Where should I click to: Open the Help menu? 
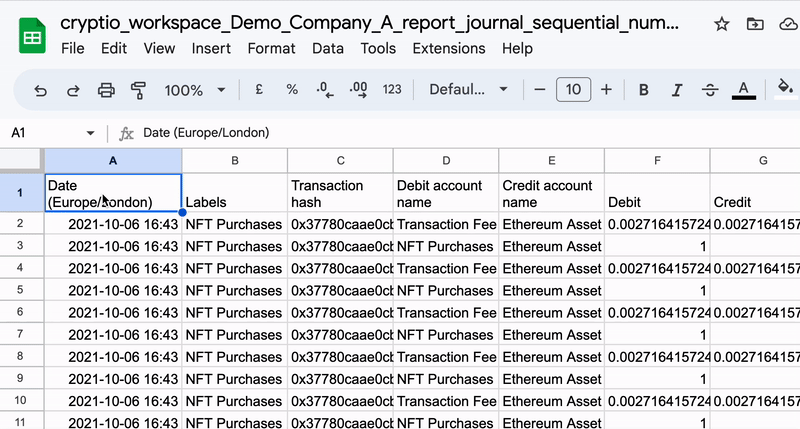[x=517, y=48]
